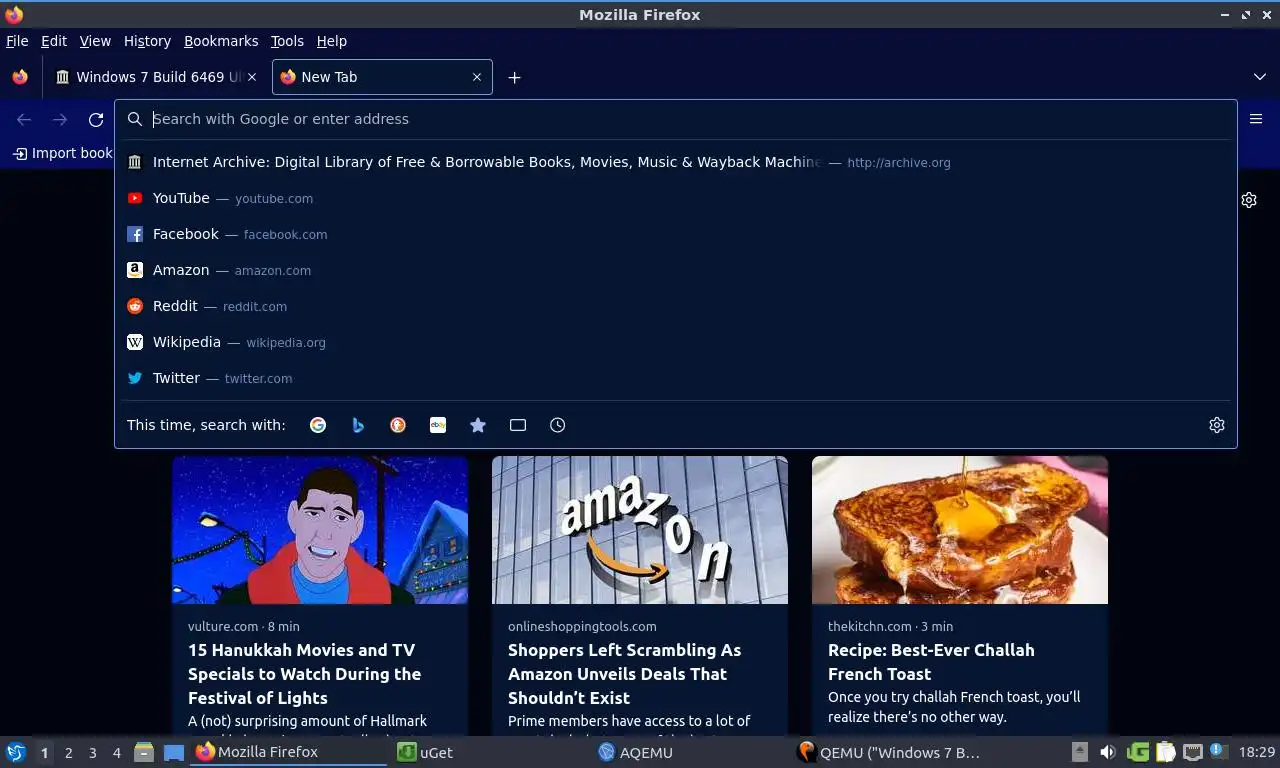Choose the Facebook suggestion

[675, 234]
